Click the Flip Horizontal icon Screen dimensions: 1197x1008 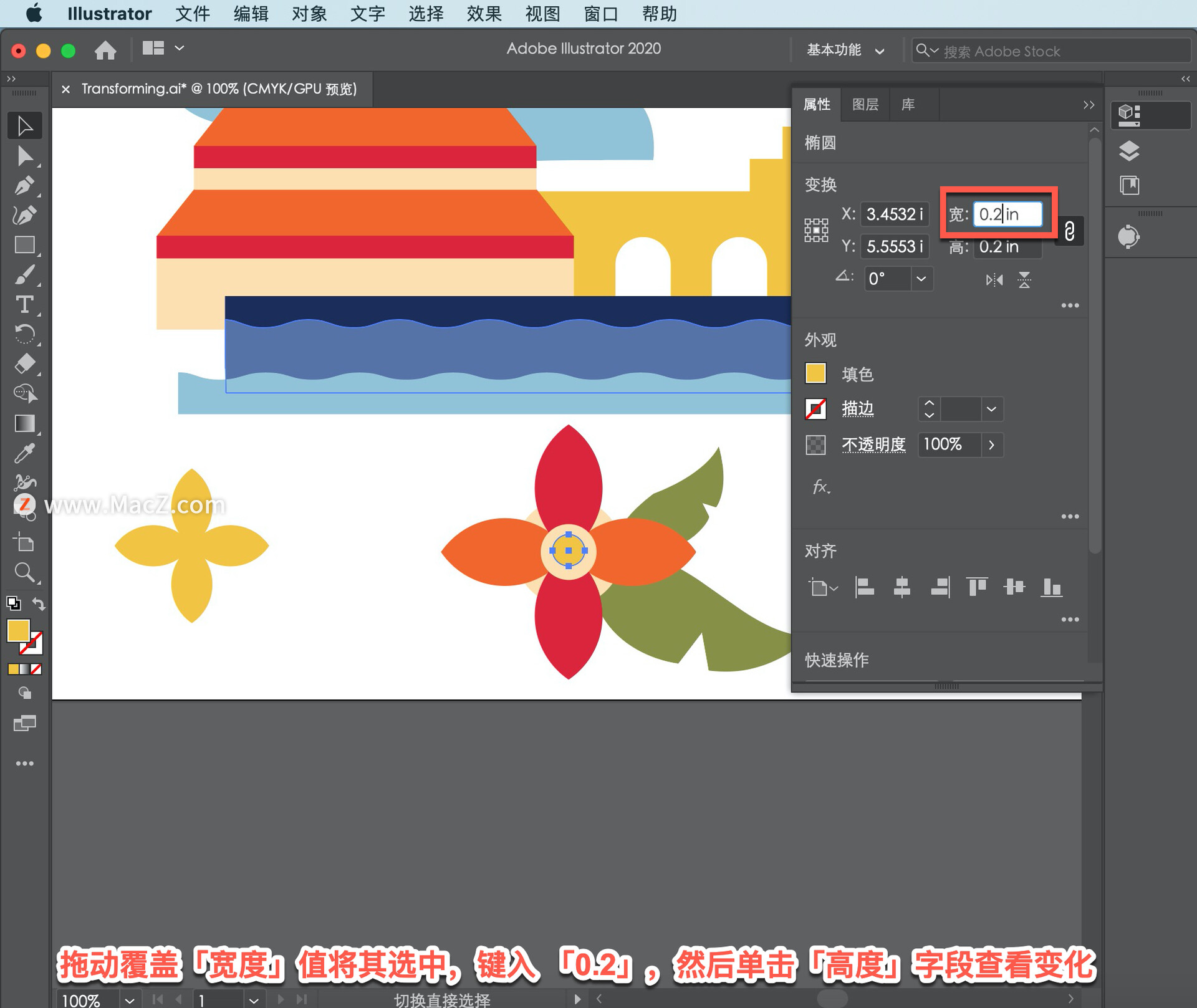pyautogui.click(x=994, y=280)
